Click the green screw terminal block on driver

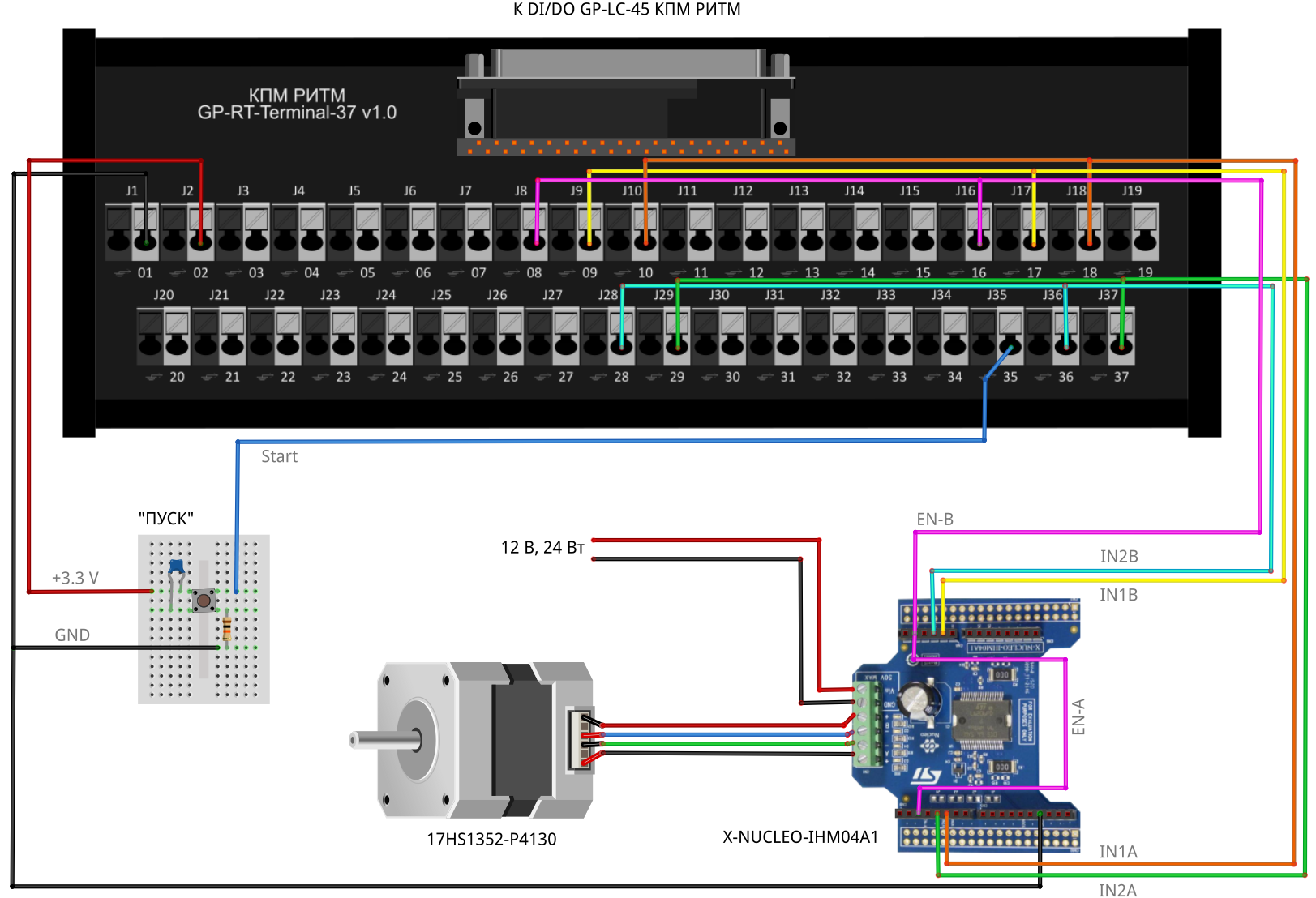(868, 723)
